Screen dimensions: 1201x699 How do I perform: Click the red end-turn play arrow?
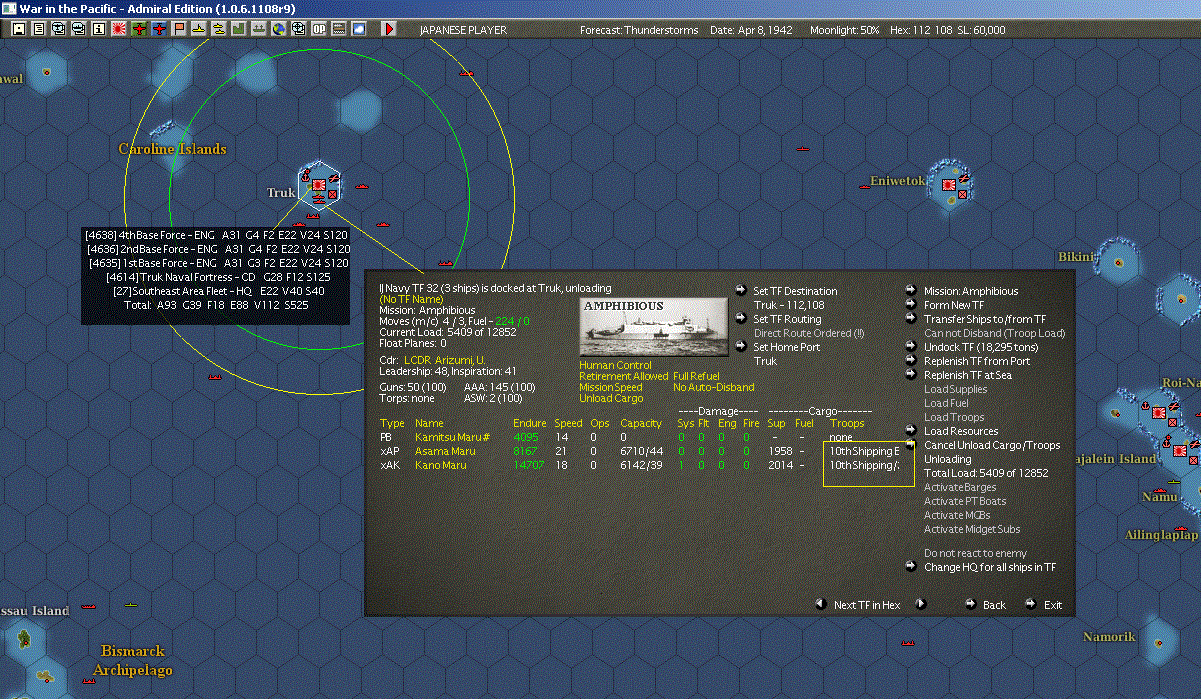[389, 29]
